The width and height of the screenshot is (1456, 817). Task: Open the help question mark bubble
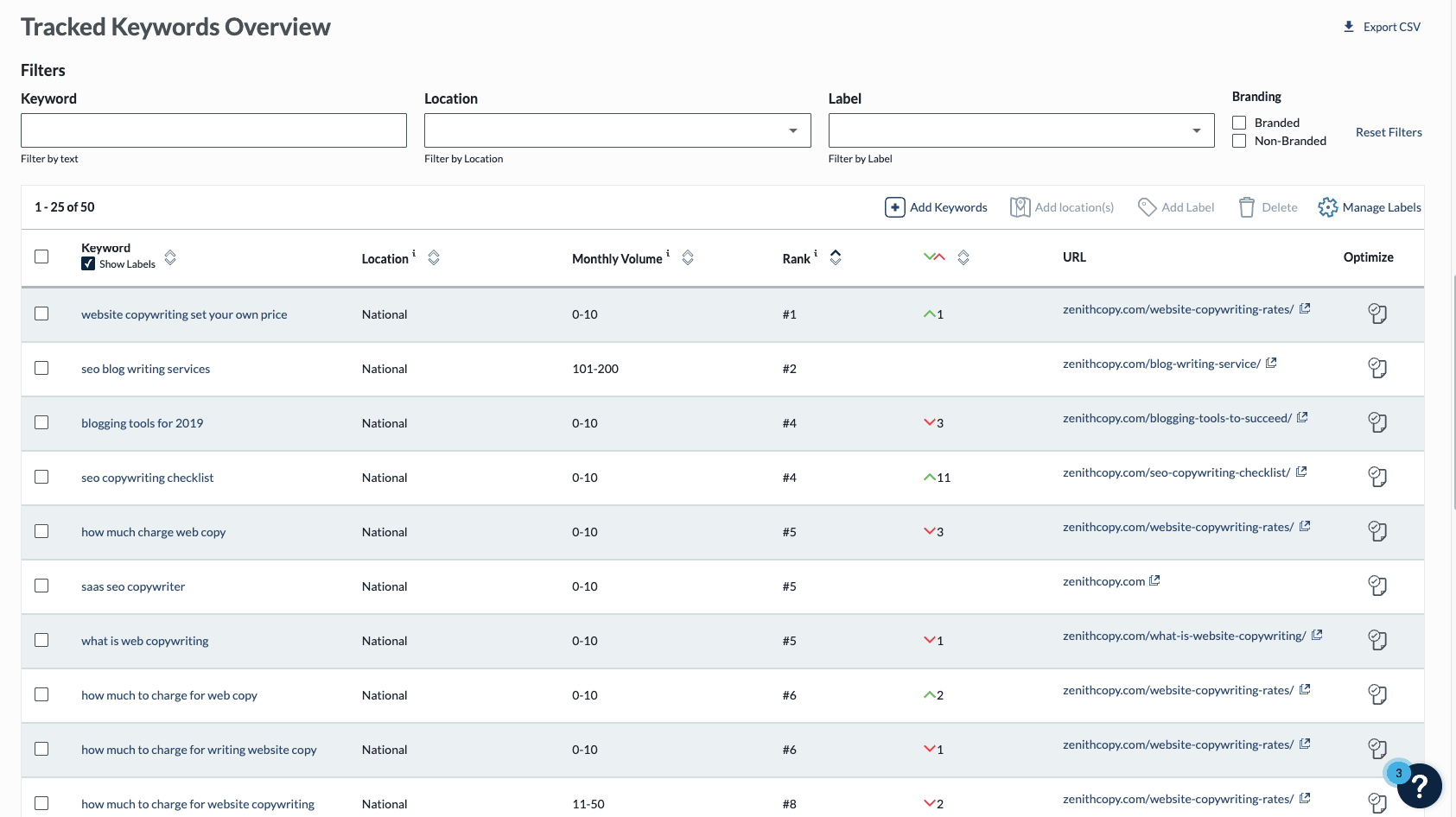click(1419, 785)
